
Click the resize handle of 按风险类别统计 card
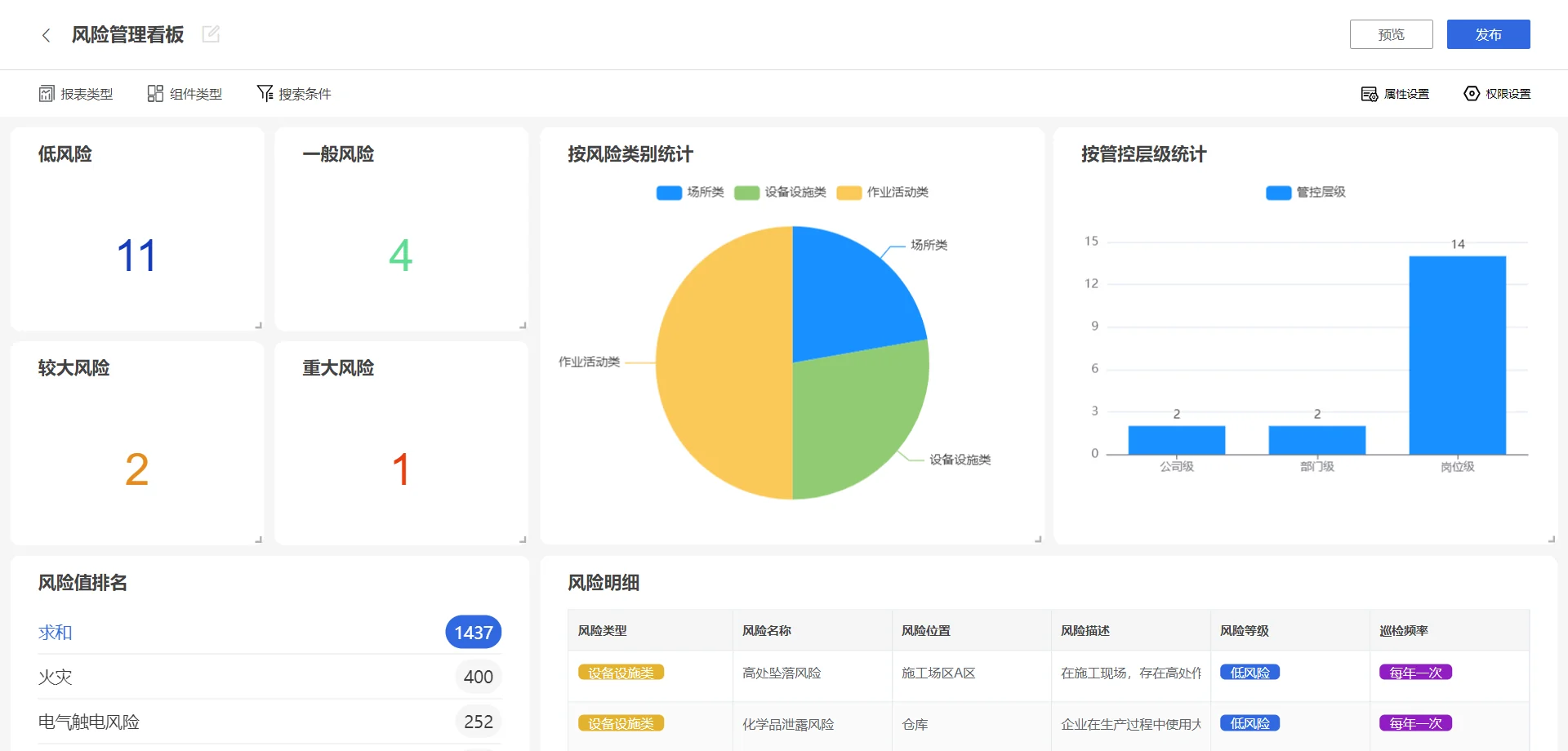(1038, 539)
